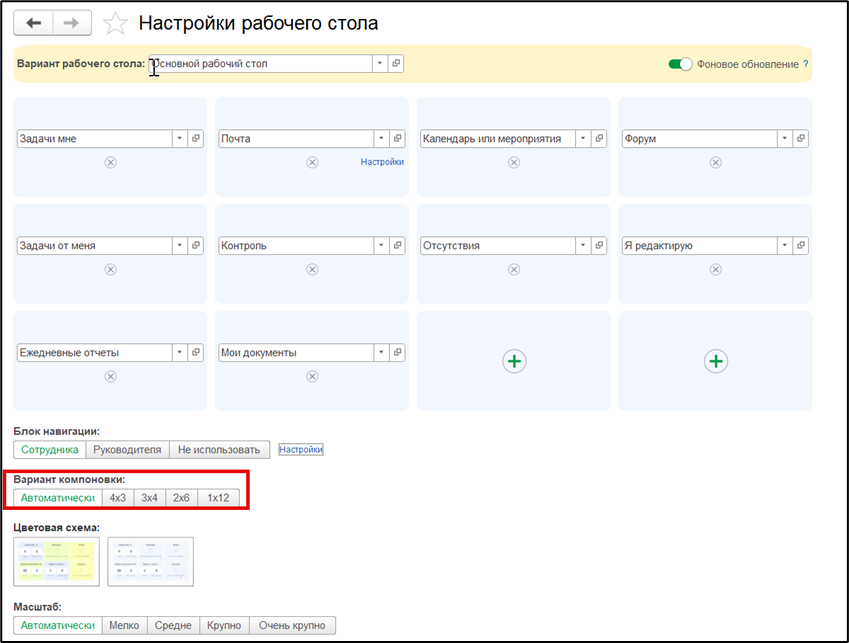
Task: Click the question mark help for background update
Action: pos(806,64)
